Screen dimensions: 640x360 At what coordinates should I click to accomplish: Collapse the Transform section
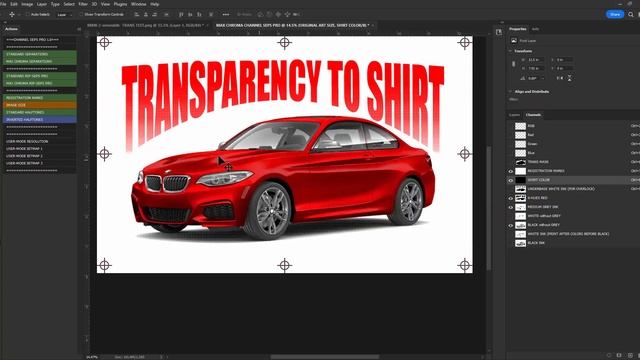[x=510, y=51]
